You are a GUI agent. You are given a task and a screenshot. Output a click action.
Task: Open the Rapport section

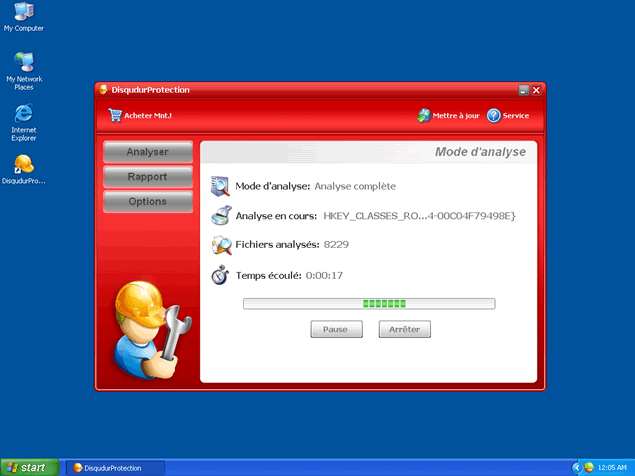tap(147, 177)
